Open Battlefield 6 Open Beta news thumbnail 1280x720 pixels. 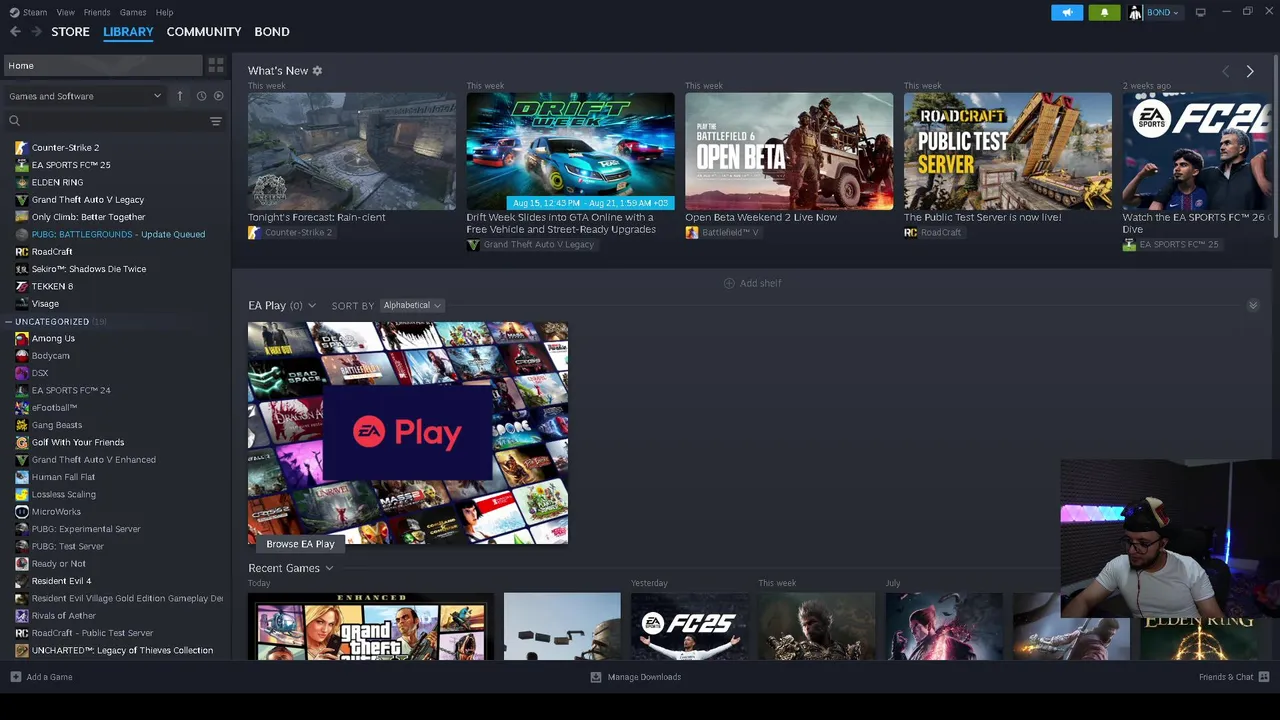tap(789, 151)
